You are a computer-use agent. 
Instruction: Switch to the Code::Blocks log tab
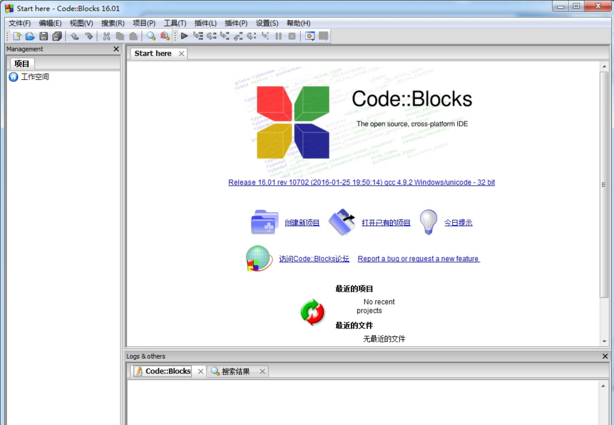point(168,371)
